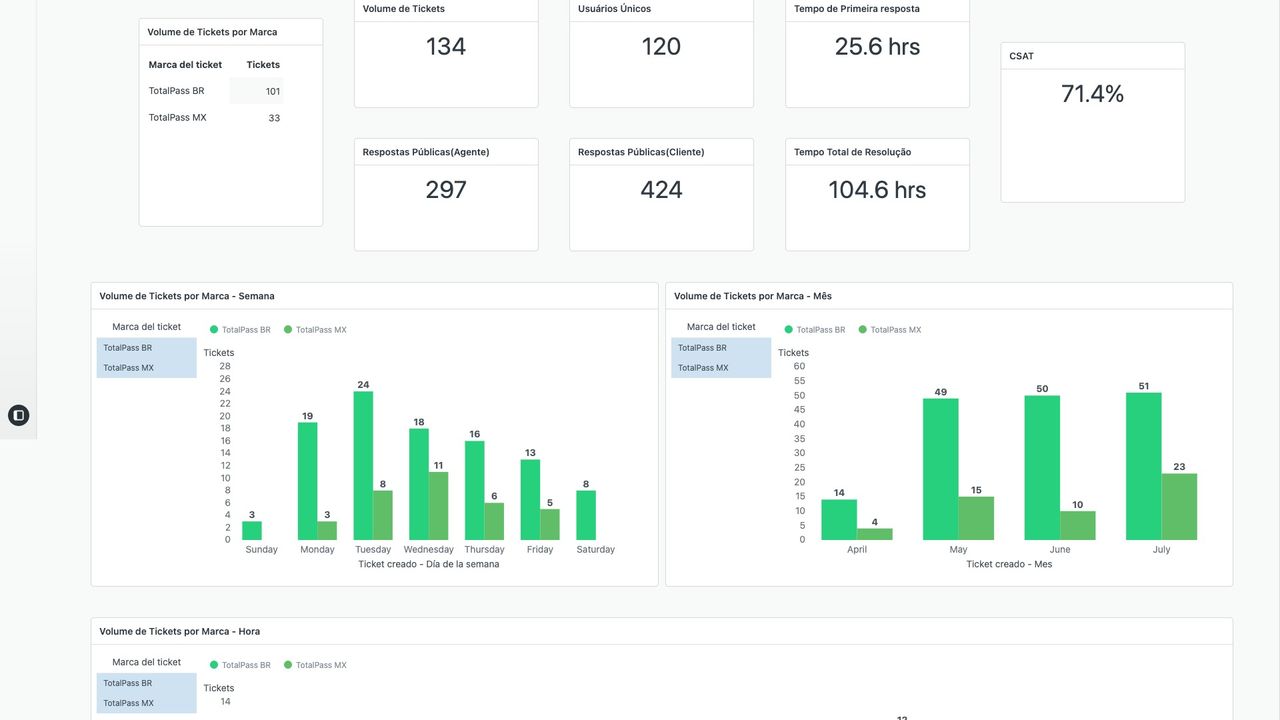
Task: Click the Tickets column header in table
Action: pyautogui.click(x=263, y=65)
